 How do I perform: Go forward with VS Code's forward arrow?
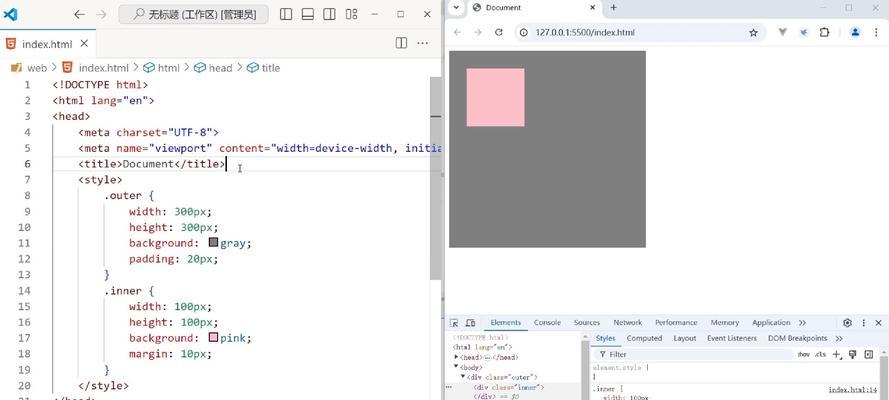(101, 14)
